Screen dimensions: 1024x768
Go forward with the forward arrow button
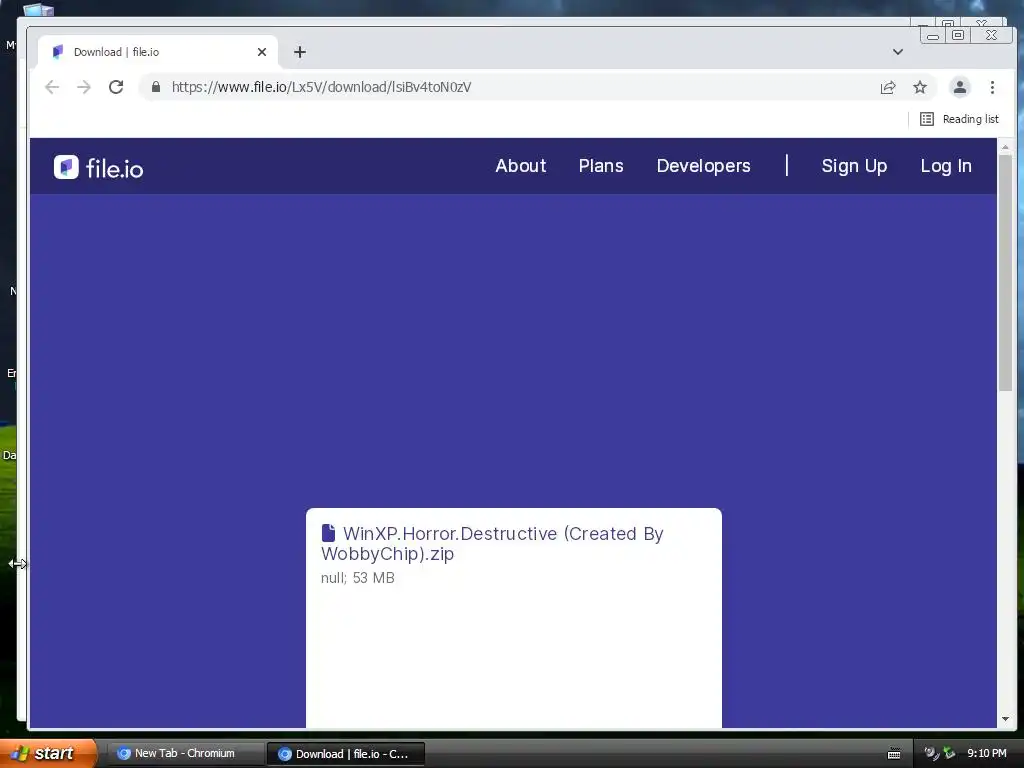click(x=84, y=87)
